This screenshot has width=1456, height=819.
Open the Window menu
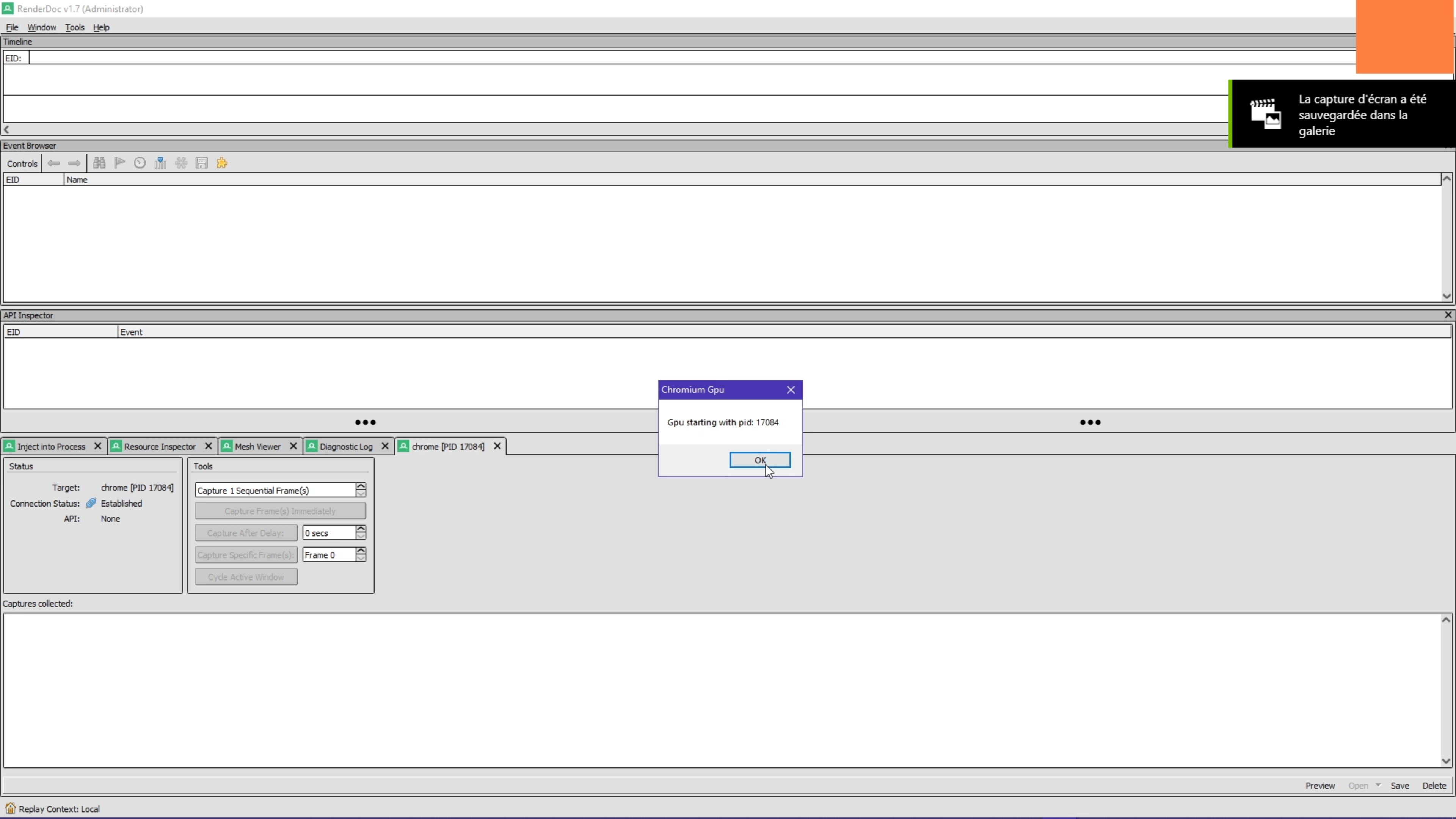[x=42, y=27]
